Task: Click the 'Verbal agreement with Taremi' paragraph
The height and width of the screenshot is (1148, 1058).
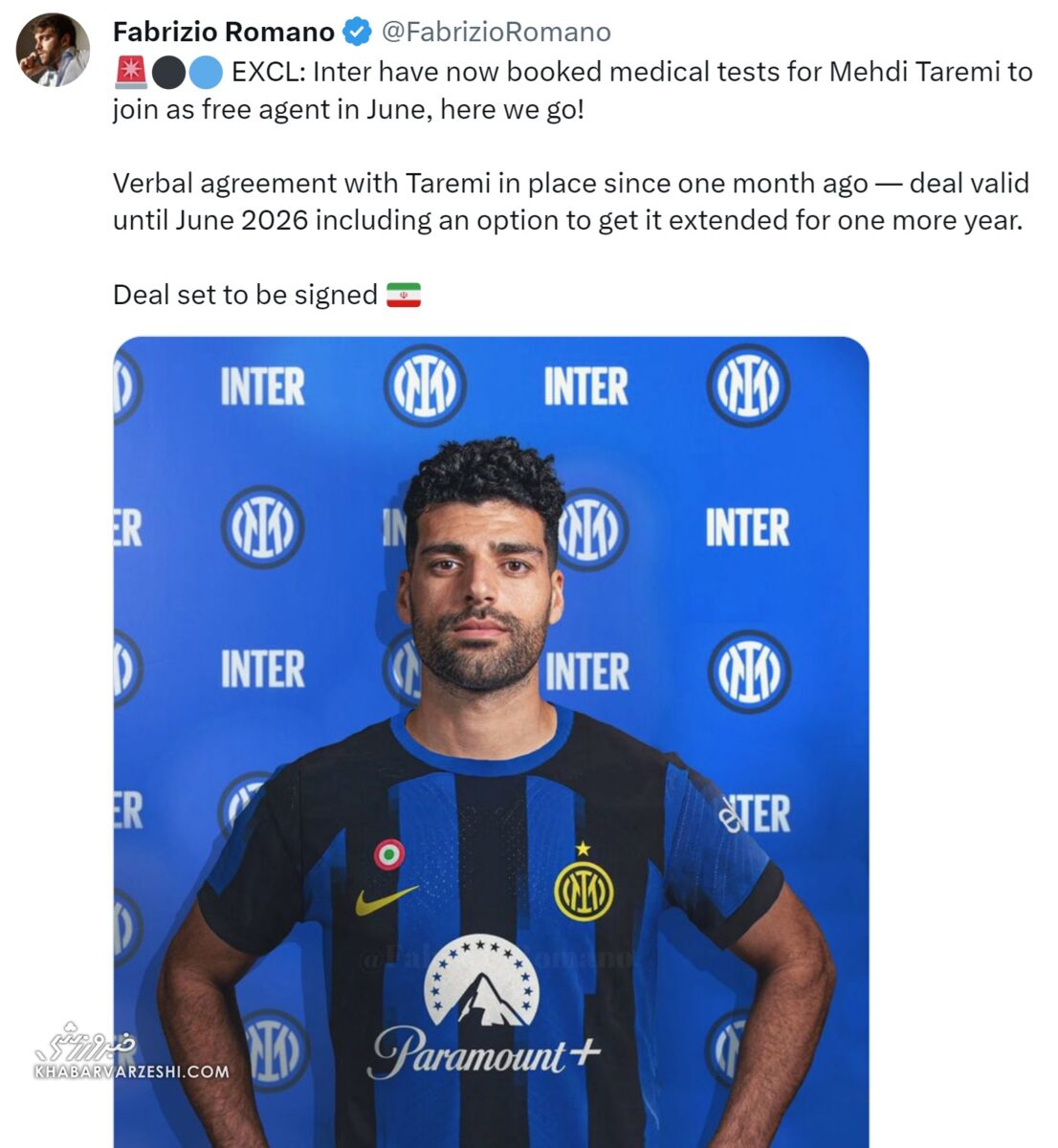Action: point(571,202)
